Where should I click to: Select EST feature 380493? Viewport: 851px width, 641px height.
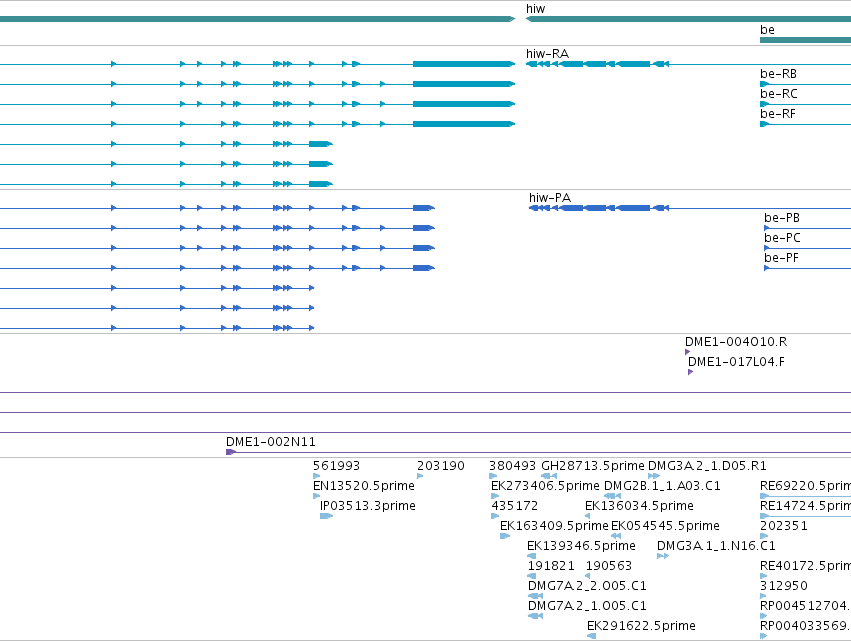tap(512, 466)
